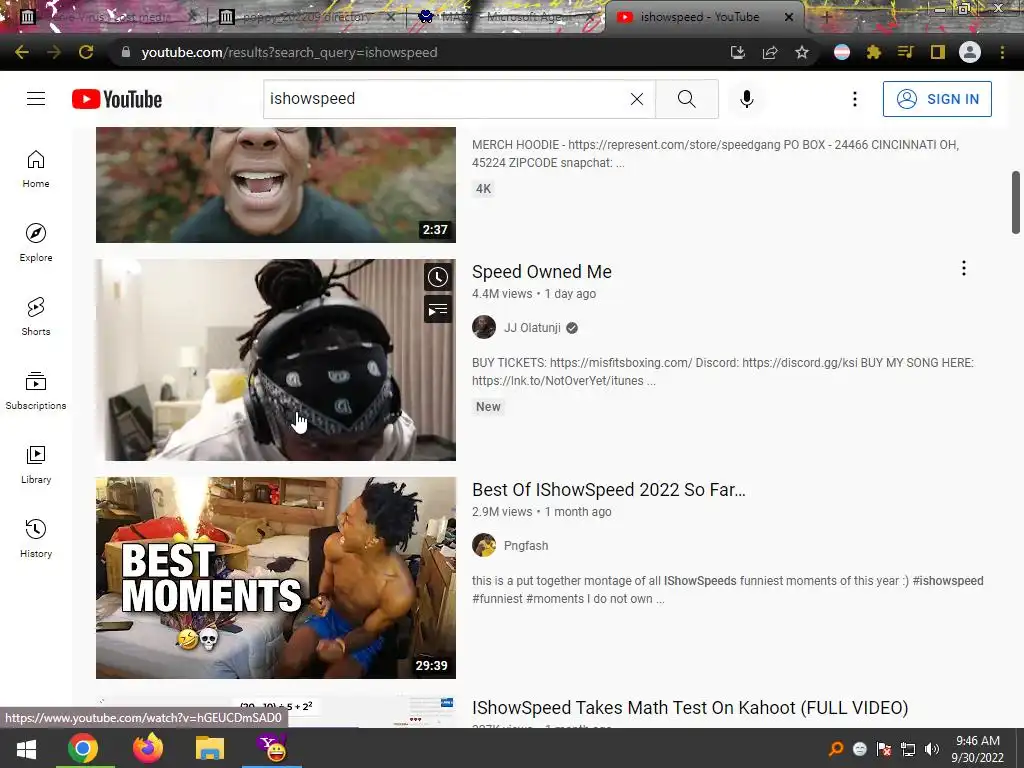This screenshot has width=1024, height=768.
Task: Play the 2:37 video thumbnail
Action: point(276,185)
